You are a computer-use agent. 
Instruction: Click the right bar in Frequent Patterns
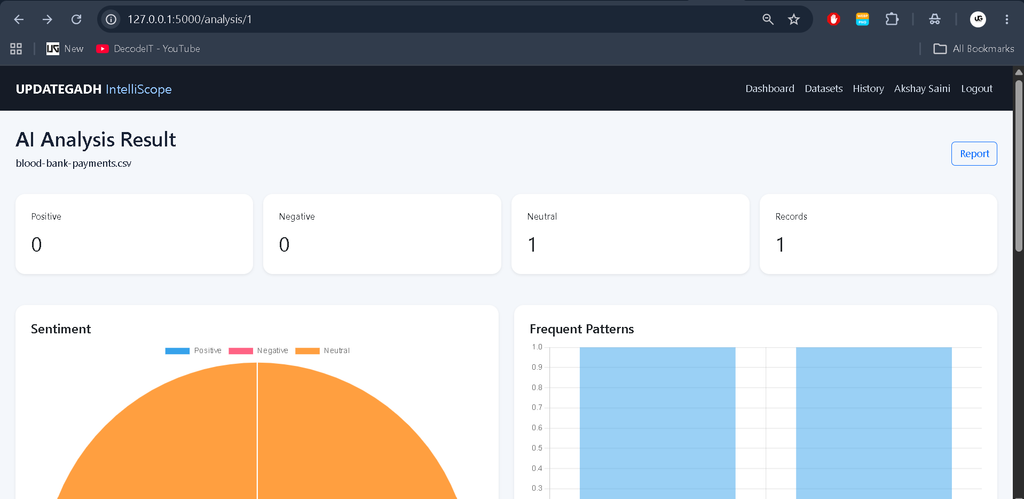(x=874, y=423)
